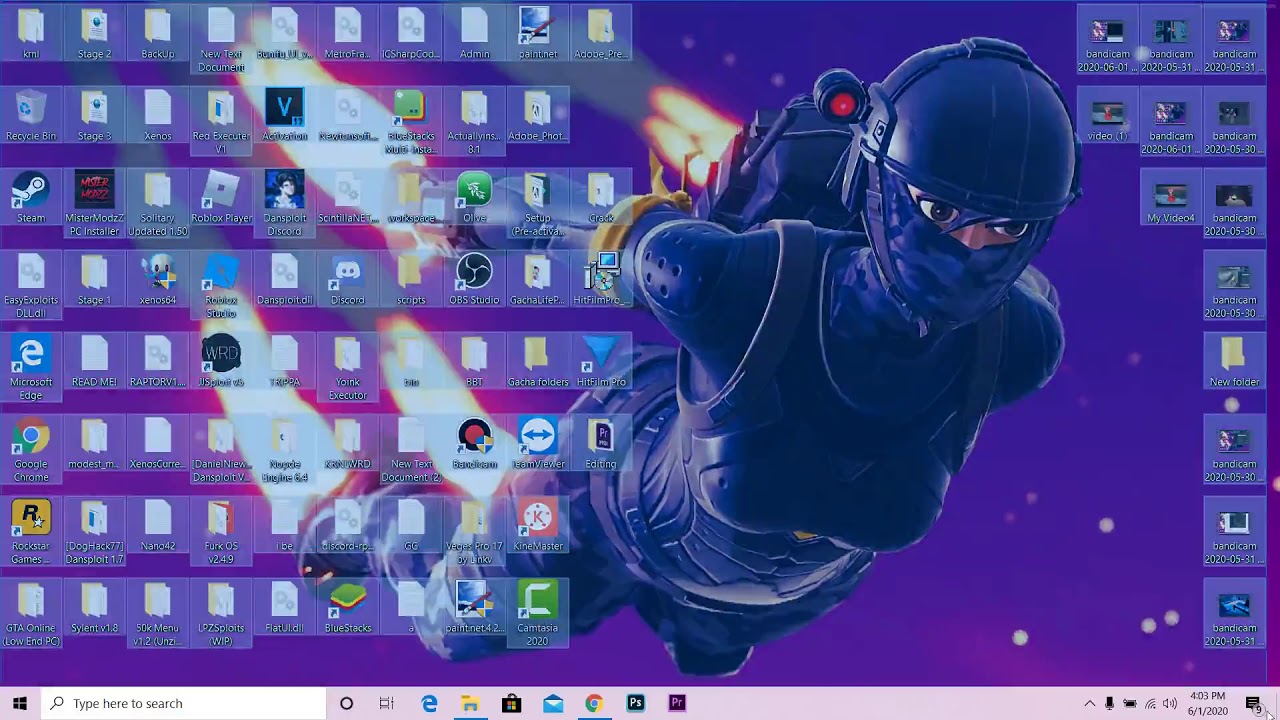Open BlueStacks desktop icon
Viewport: 1280px width, 720px height.
(x=348, y=607)
